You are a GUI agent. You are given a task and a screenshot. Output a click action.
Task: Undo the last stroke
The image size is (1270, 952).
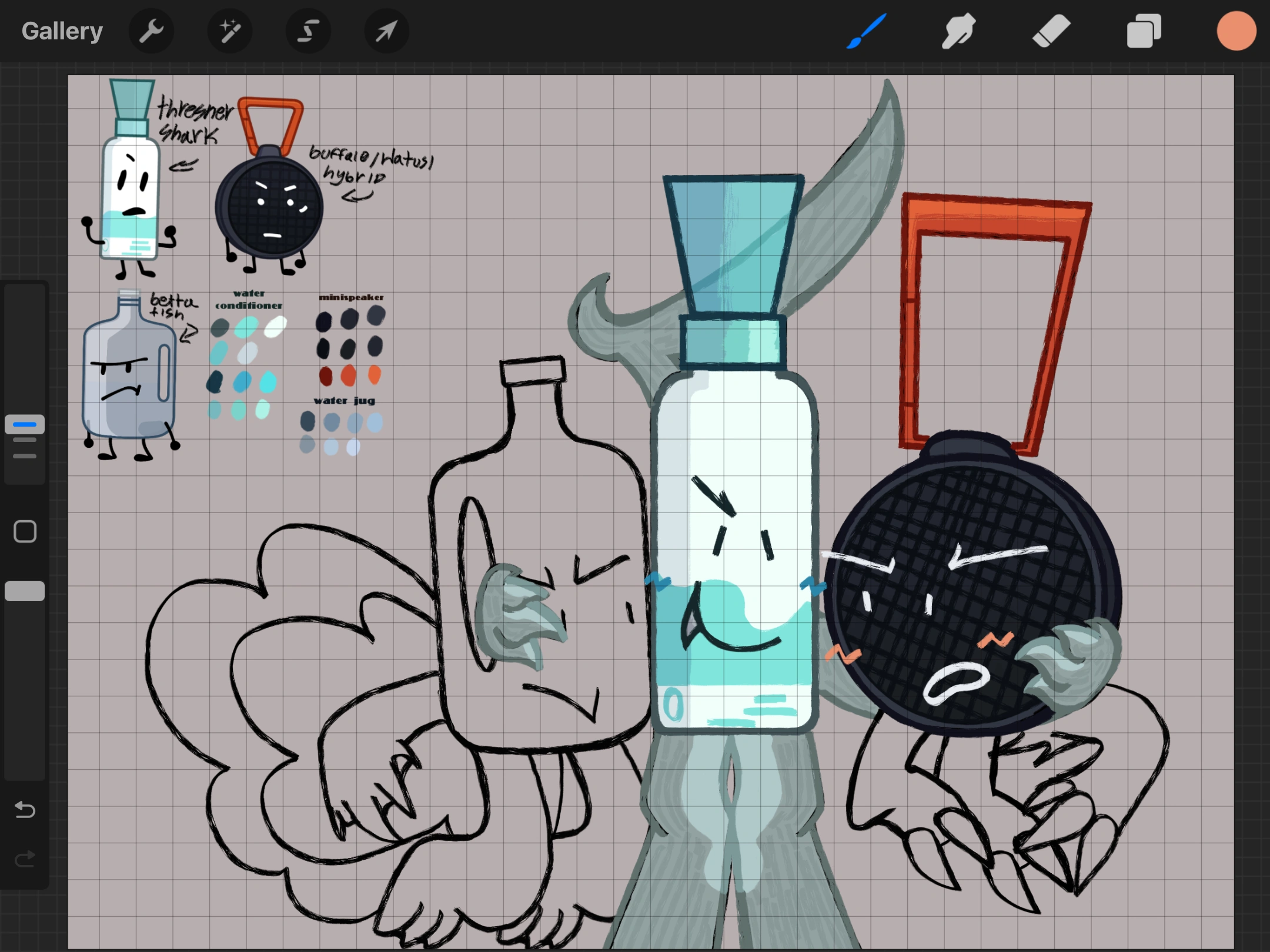[x=25, y=810]
